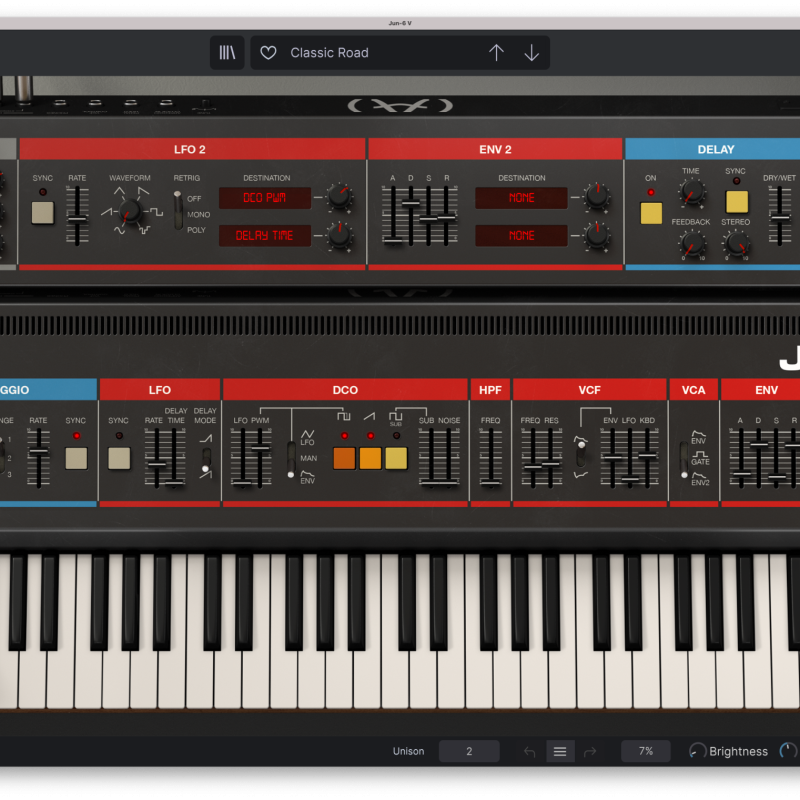Load next preset with down arrow
This screenshot has height=800, width=800.
(x=532, y=53)
